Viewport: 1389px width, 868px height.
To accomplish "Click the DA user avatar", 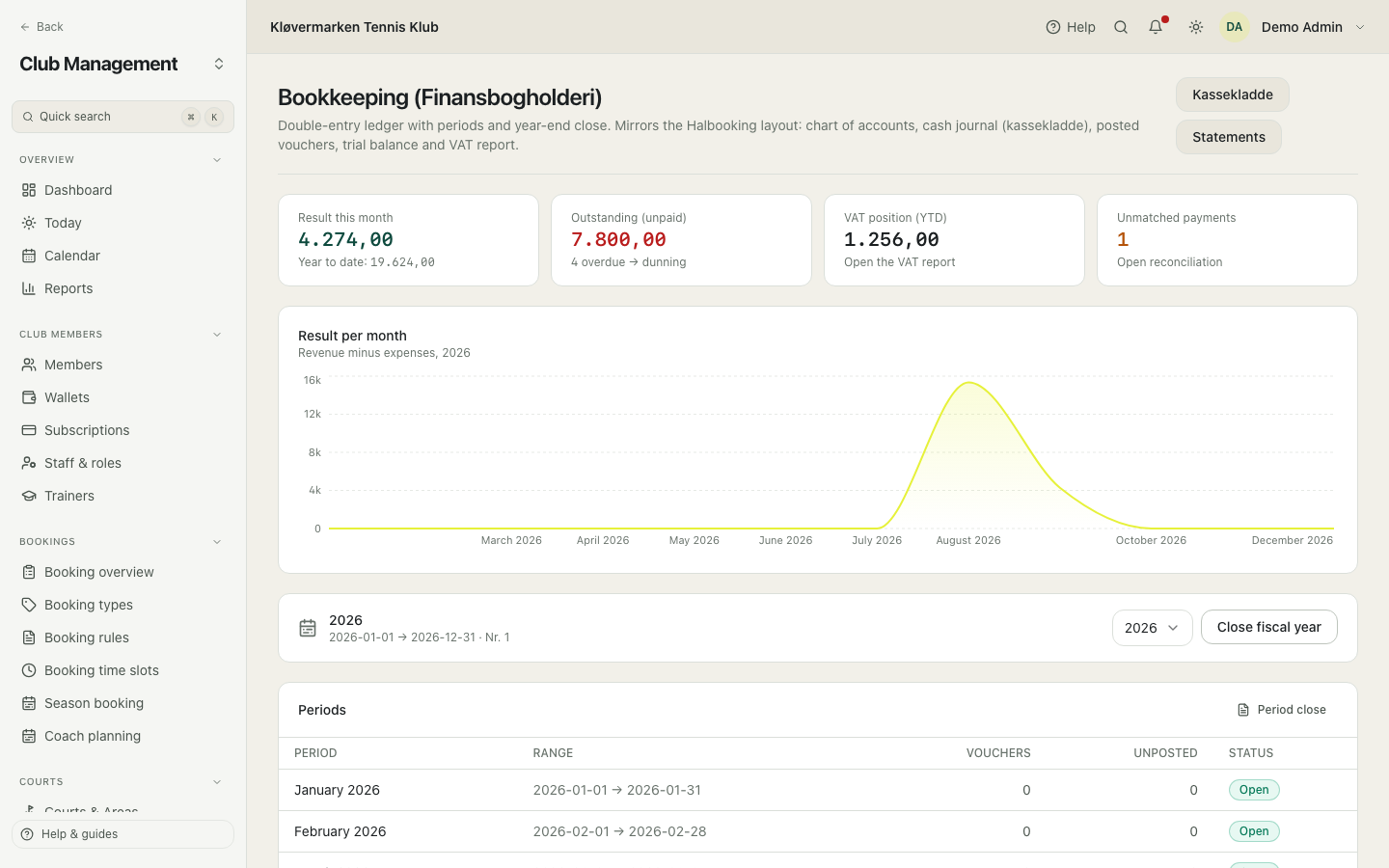I will point(1235,27).
